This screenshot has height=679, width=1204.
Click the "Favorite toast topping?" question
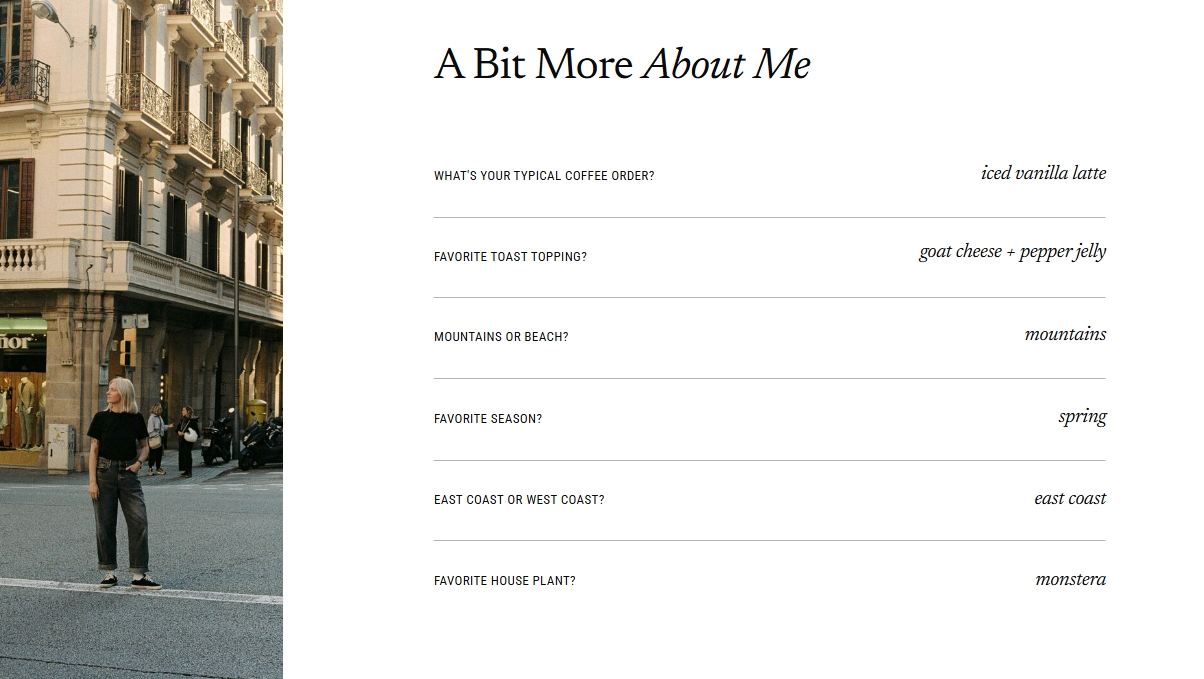[510, 257]
